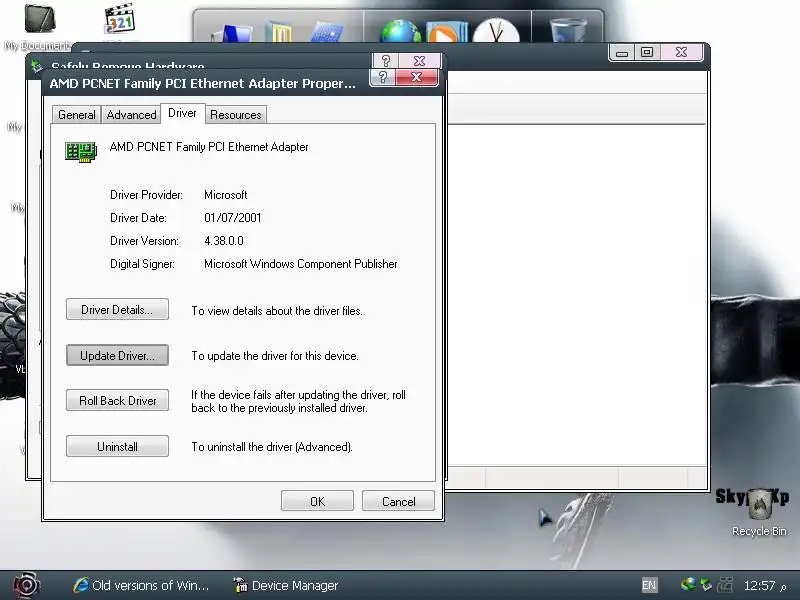Confirm adapter properties with OK
Image resolution: width=800 pixels, height=600 pixels.
[317, 501]
